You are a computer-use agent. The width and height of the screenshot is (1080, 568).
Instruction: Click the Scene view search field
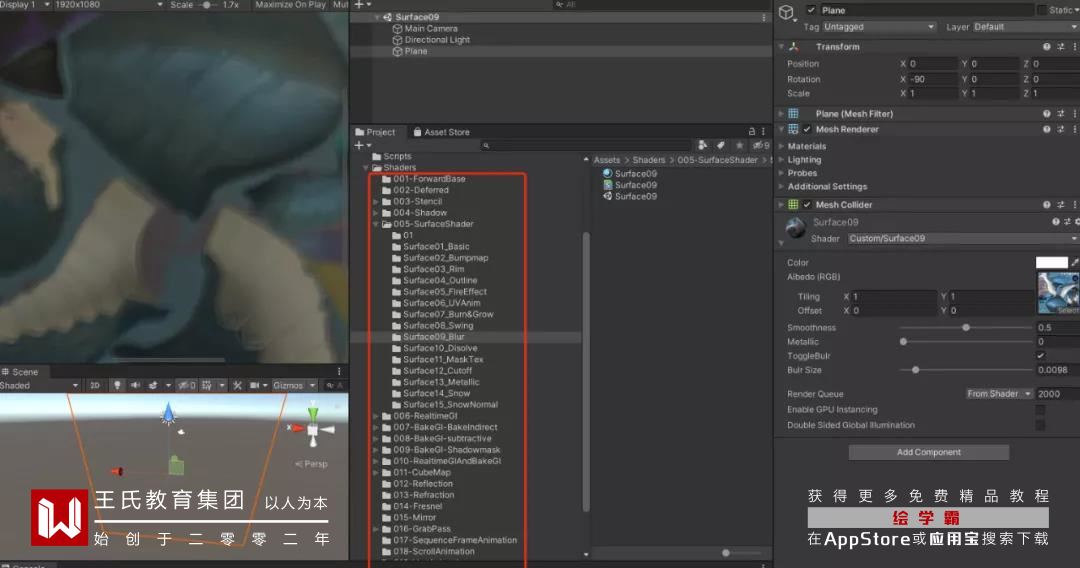335,386
